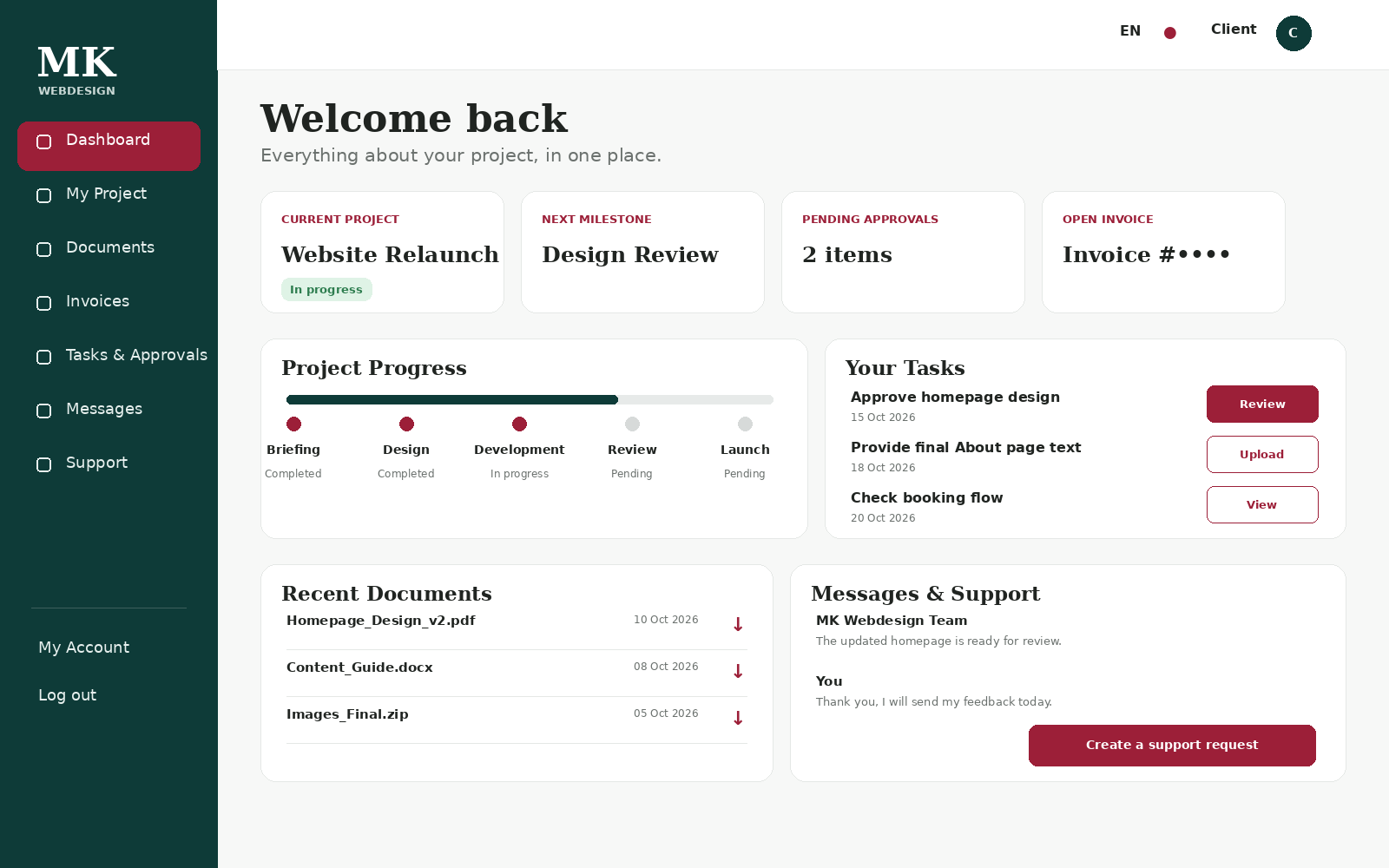Download Images_Final.zip with its arrow icon

(x=738, y=718)
